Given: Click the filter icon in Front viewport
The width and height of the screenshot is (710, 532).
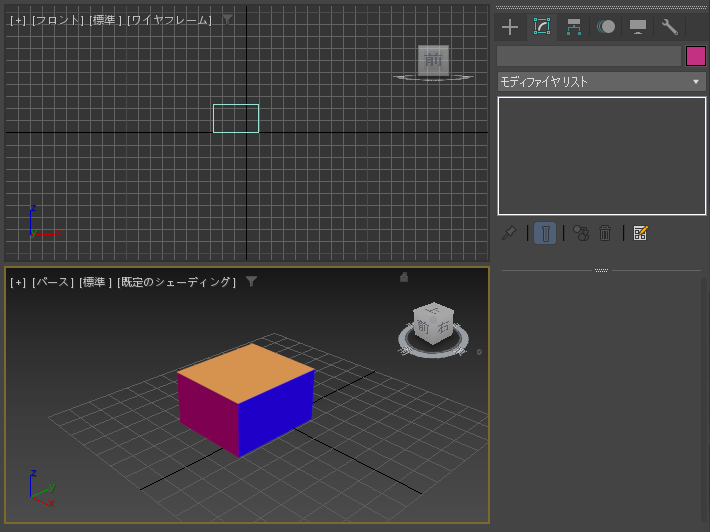Looking at the screenshot, I should point(227,19).
